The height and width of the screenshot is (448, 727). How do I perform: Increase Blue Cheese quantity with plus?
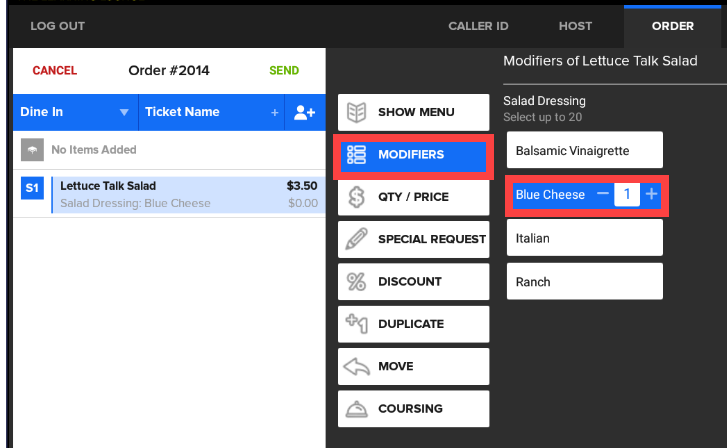tap(652, 194)
